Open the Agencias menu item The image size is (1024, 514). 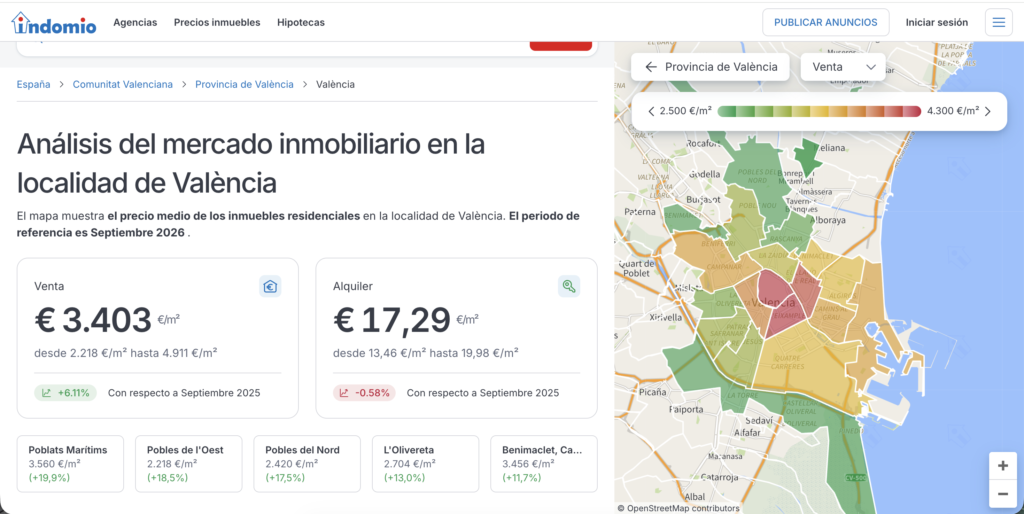[x=135, y=22]
